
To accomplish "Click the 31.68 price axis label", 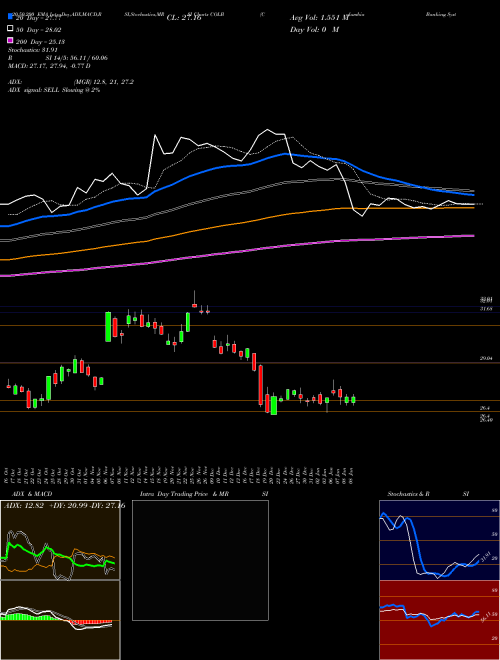I will tap(486, 309).
